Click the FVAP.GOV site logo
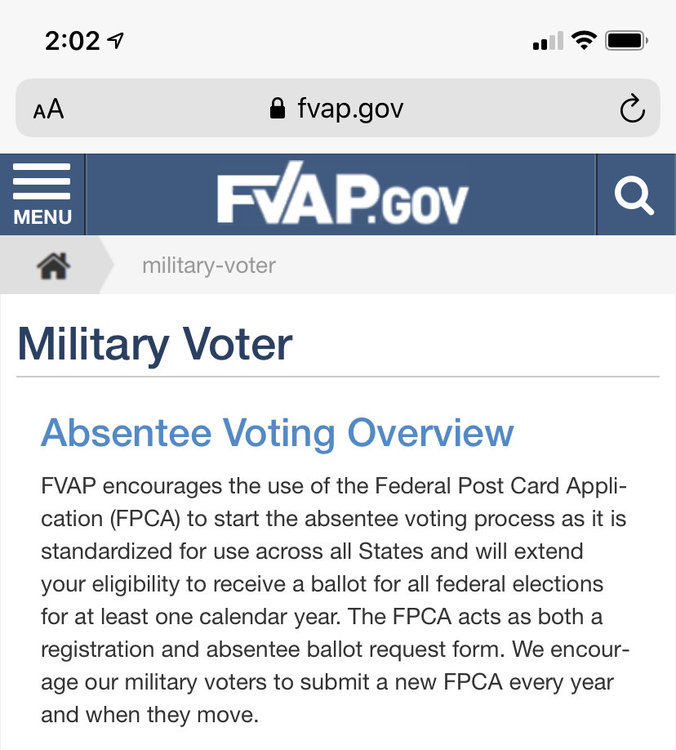This screenshot has height=750, width=676. click(342, 195)
